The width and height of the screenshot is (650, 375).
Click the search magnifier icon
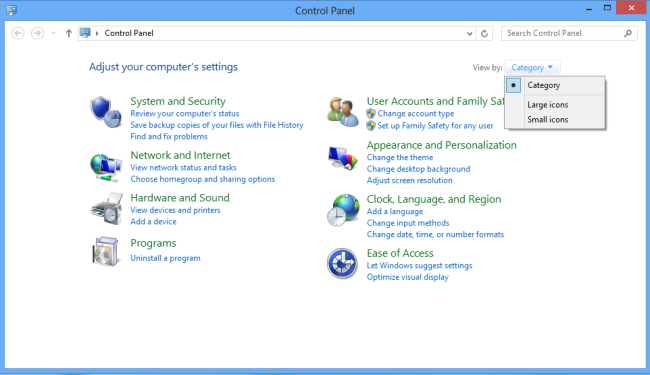(628, 33)
